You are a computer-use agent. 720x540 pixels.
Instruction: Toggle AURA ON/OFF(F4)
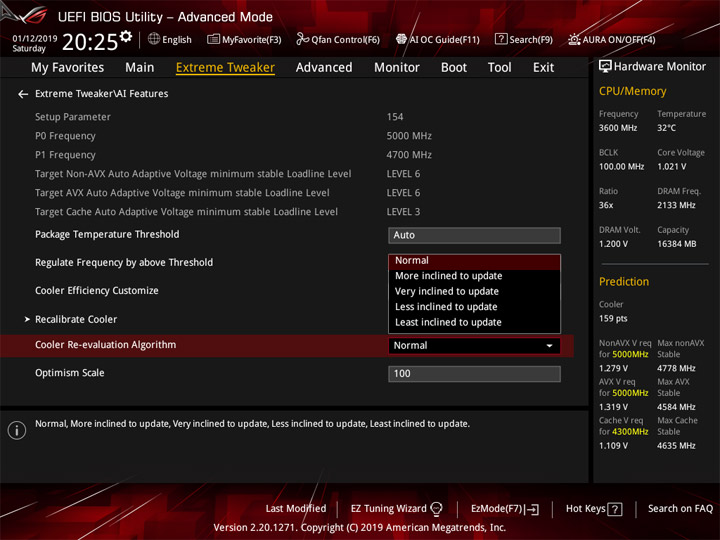tap(612, 39)
